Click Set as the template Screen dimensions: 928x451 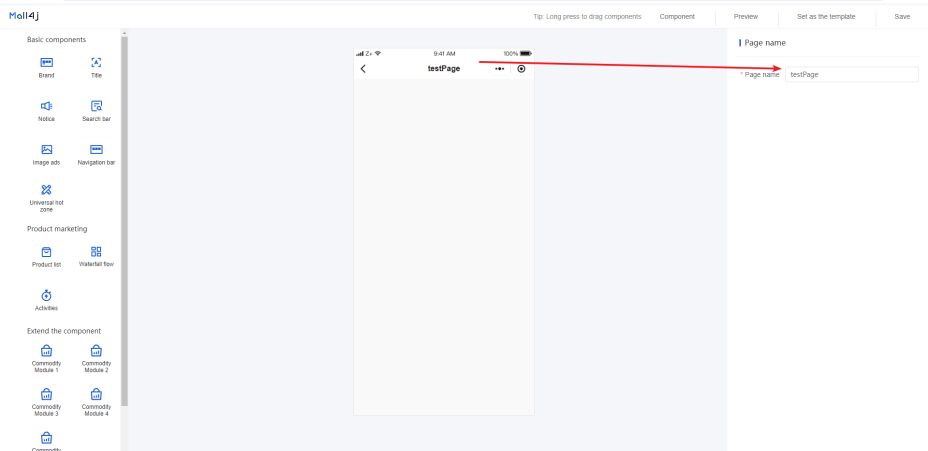(826, 17)
